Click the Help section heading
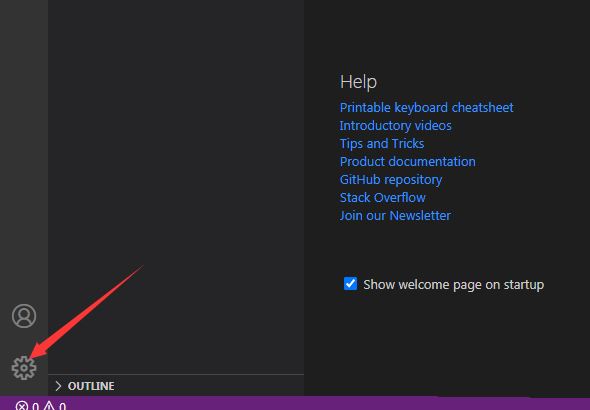590x410 pixels. [358, 82]
